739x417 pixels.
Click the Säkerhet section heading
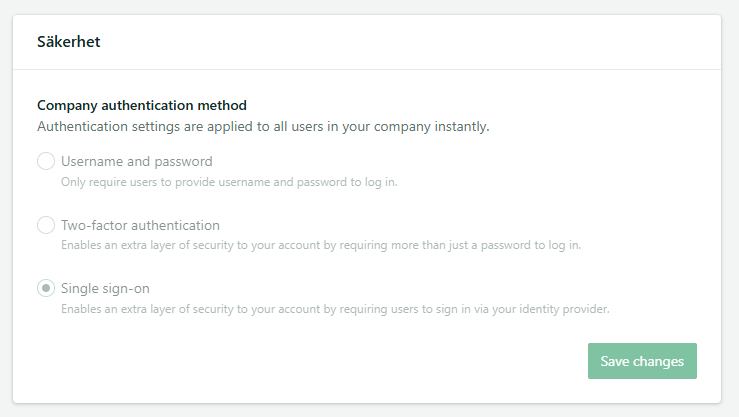(x=69, y=41)
